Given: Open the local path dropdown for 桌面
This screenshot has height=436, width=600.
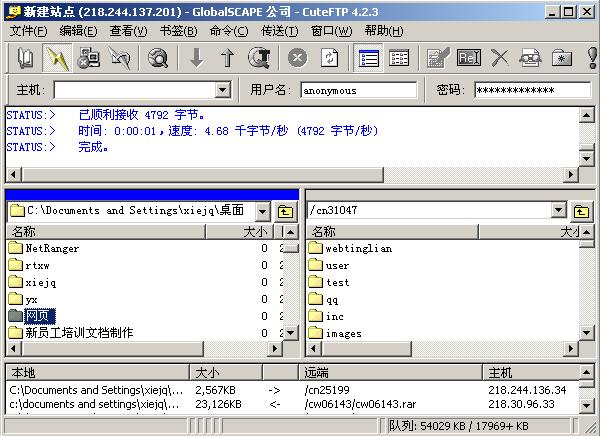Looking at the screenshot, I should (x=262, y=211).
